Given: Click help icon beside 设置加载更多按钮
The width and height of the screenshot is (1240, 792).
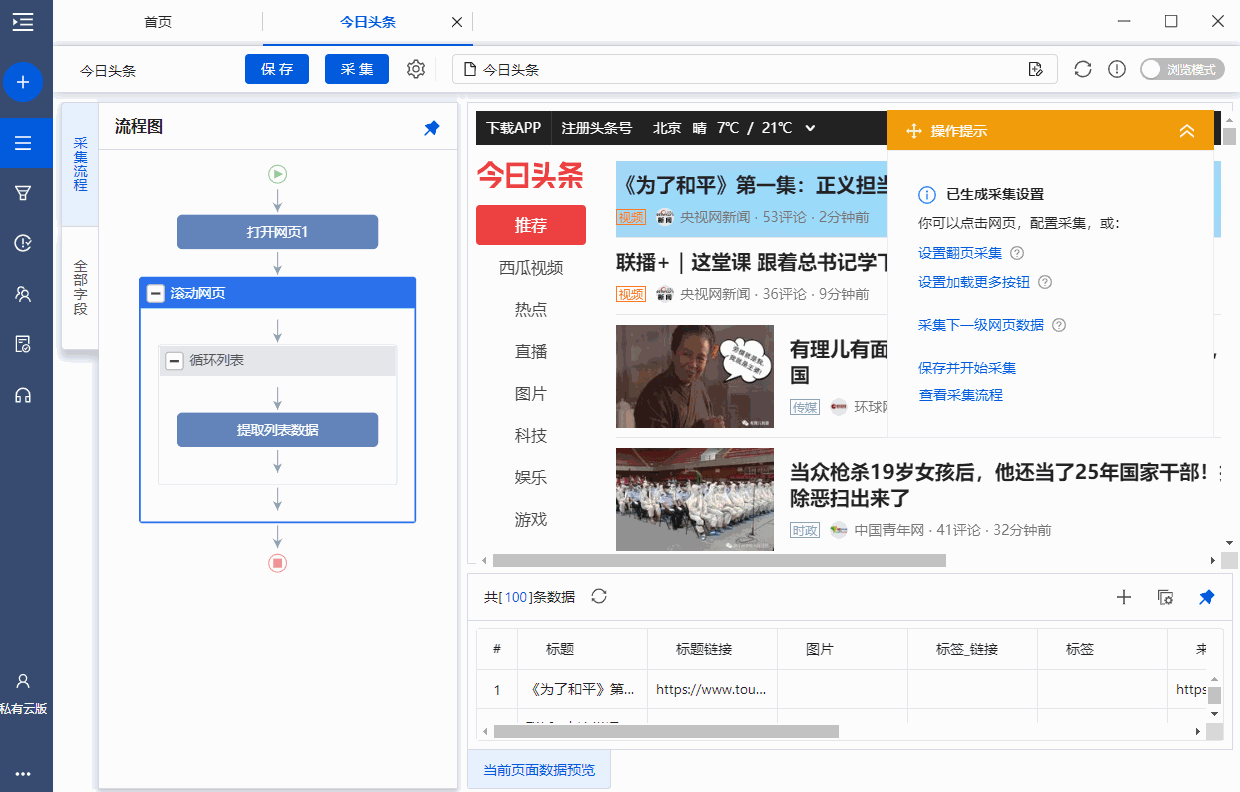Looking at the screenshot, I should [1045, 282].
